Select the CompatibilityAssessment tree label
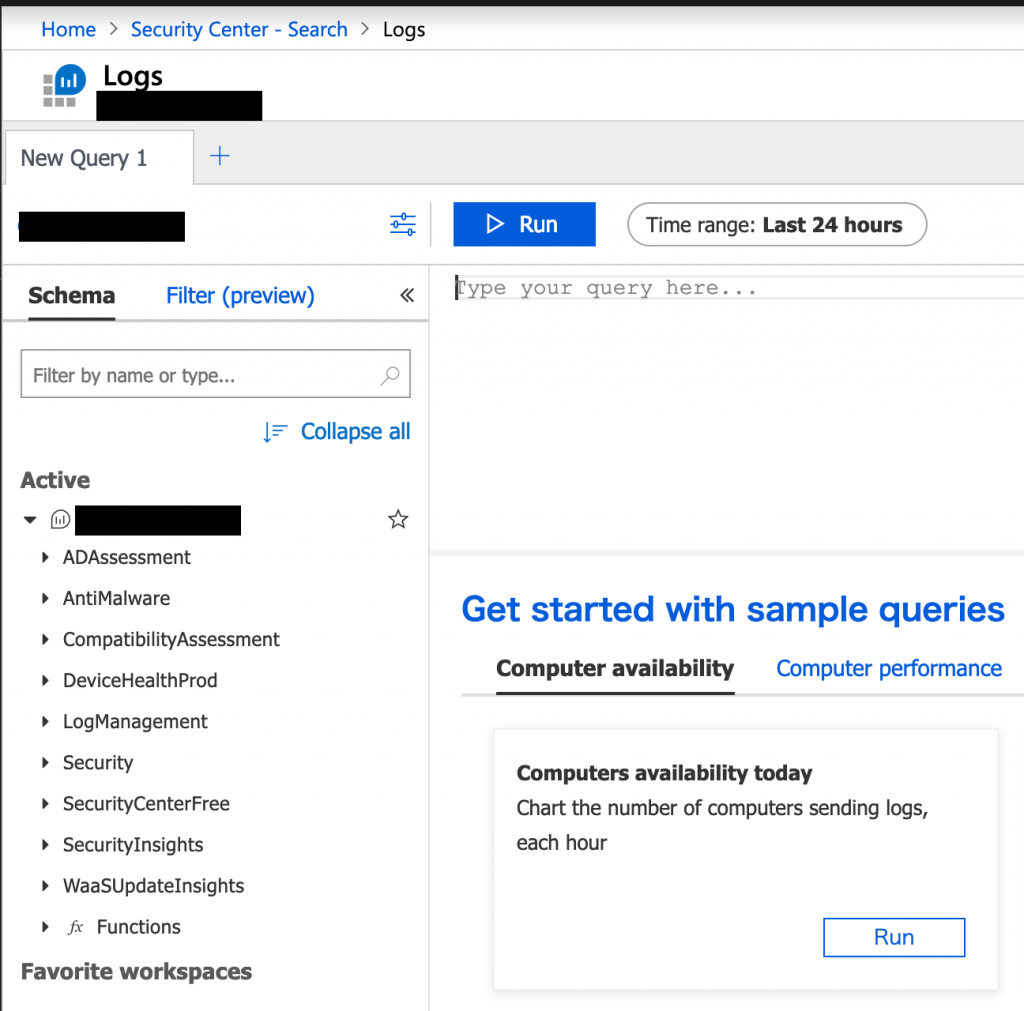1024x1011 pixels. 171,639
